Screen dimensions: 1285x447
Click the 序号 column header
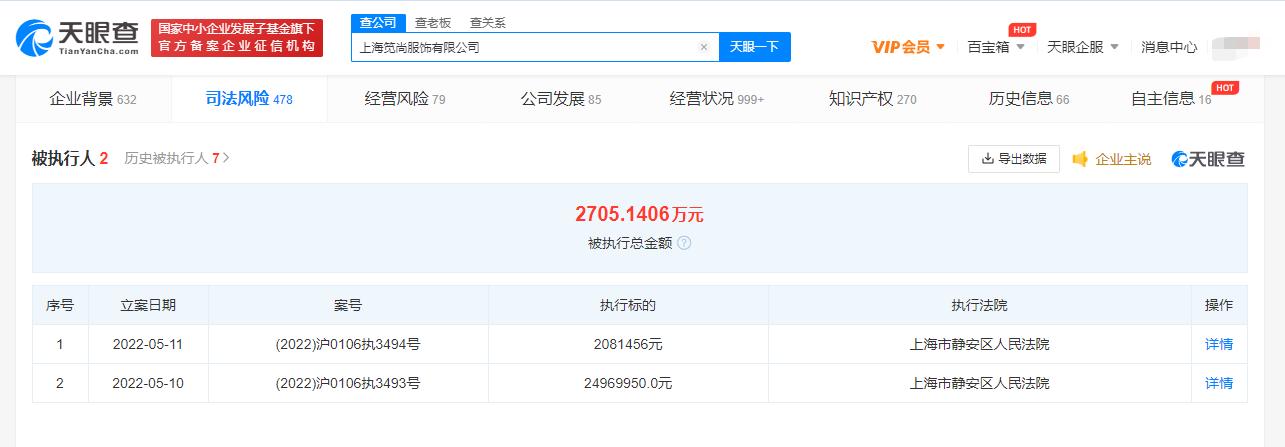click(x=60, y=305)
